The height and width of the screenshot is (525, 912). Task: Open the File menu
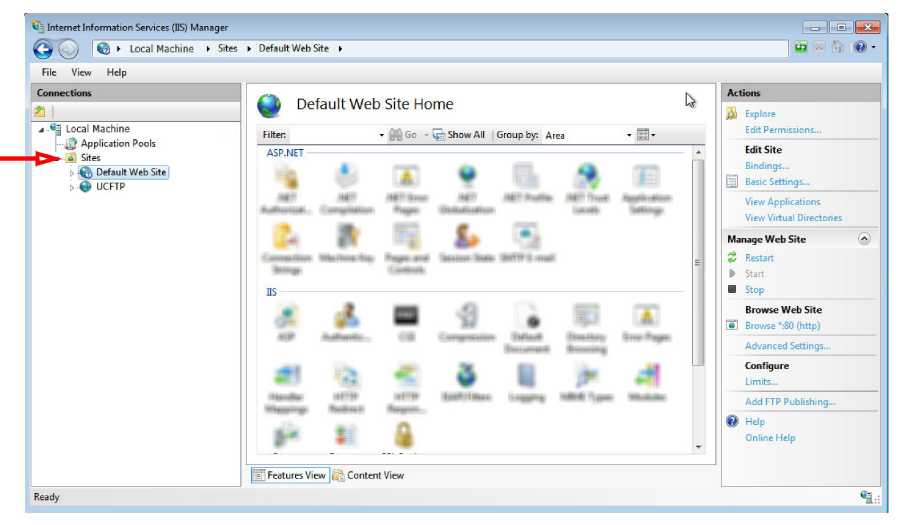tap(49, 72)
